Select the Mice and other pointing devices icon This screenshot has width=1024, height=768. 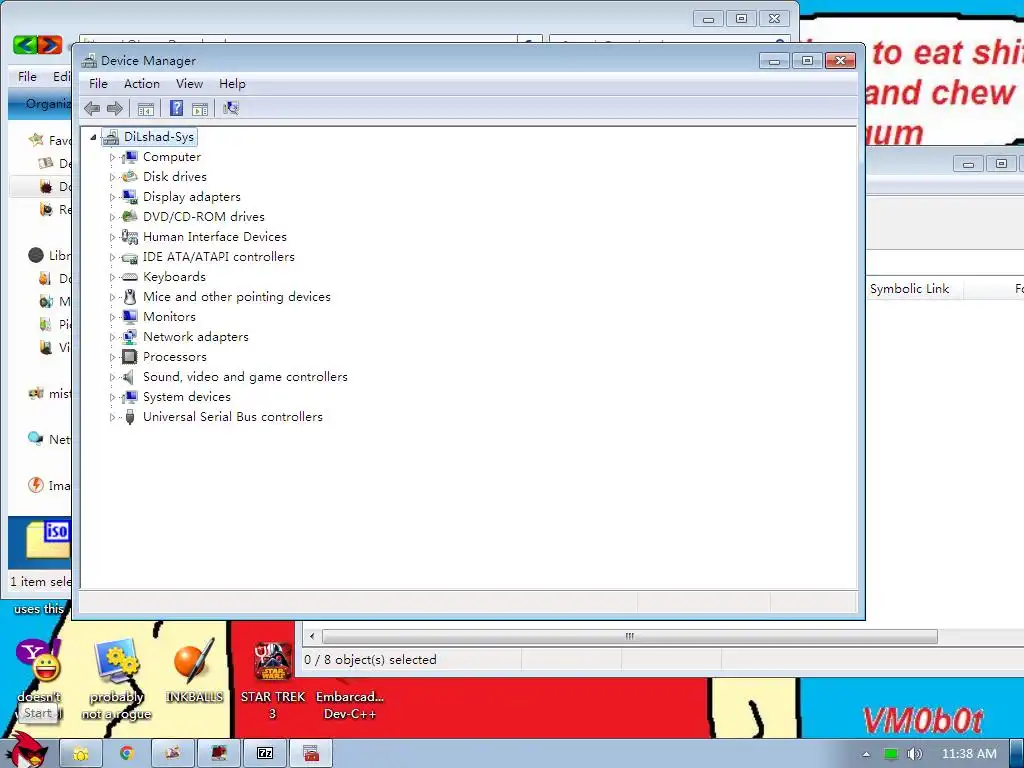coord(130,296)
